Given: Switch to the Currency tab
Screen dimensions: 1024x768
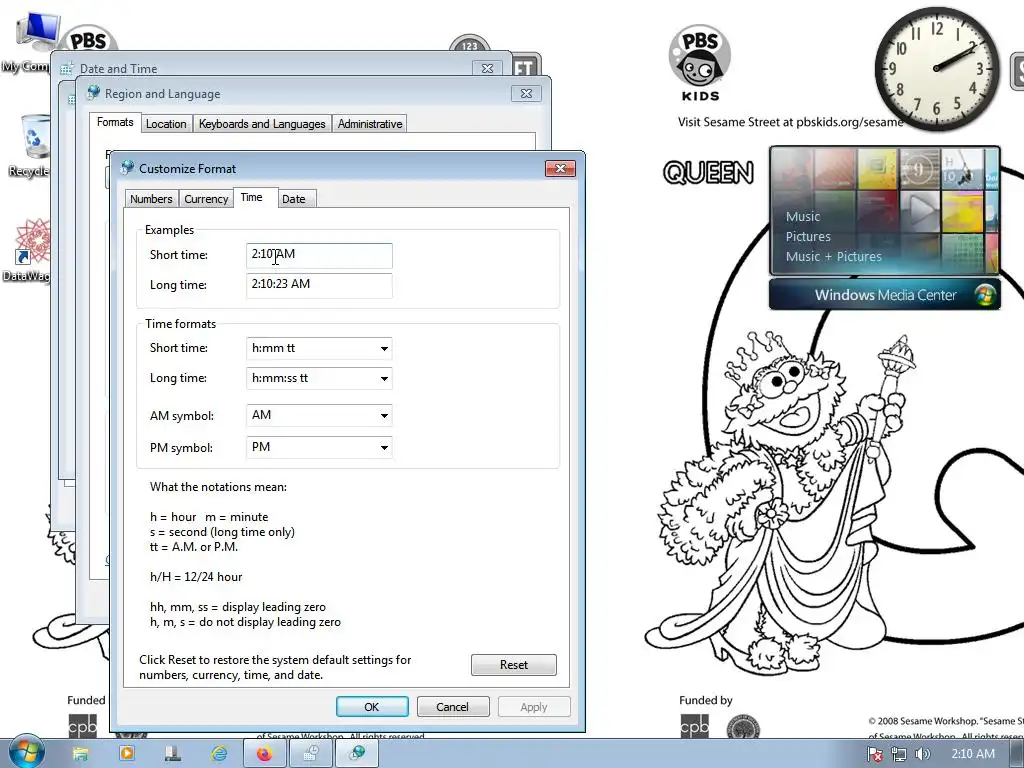Looking at the screenshot, I should tap(206, 199).
